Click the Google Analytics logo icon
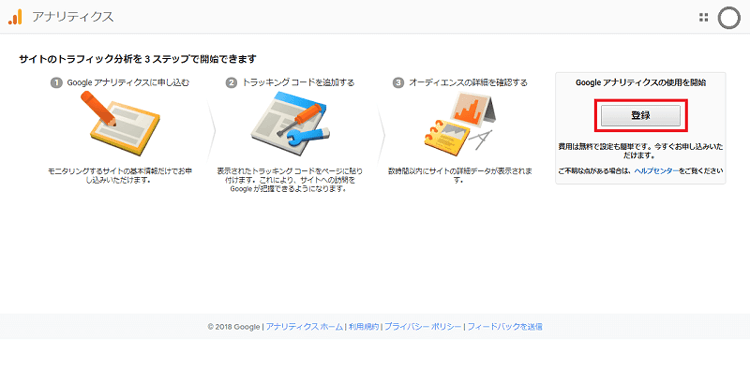 [15, 17]
